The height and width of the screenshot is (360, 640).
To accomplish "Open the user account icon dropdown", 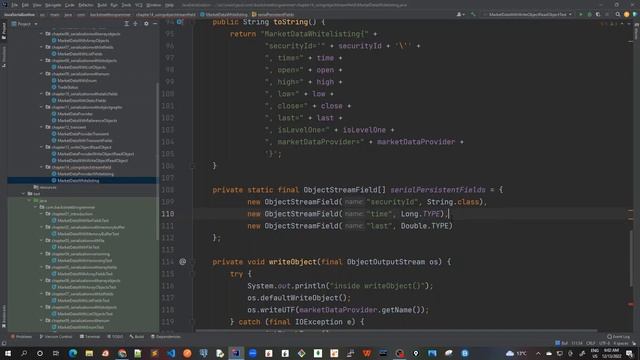I will point(460,14).
